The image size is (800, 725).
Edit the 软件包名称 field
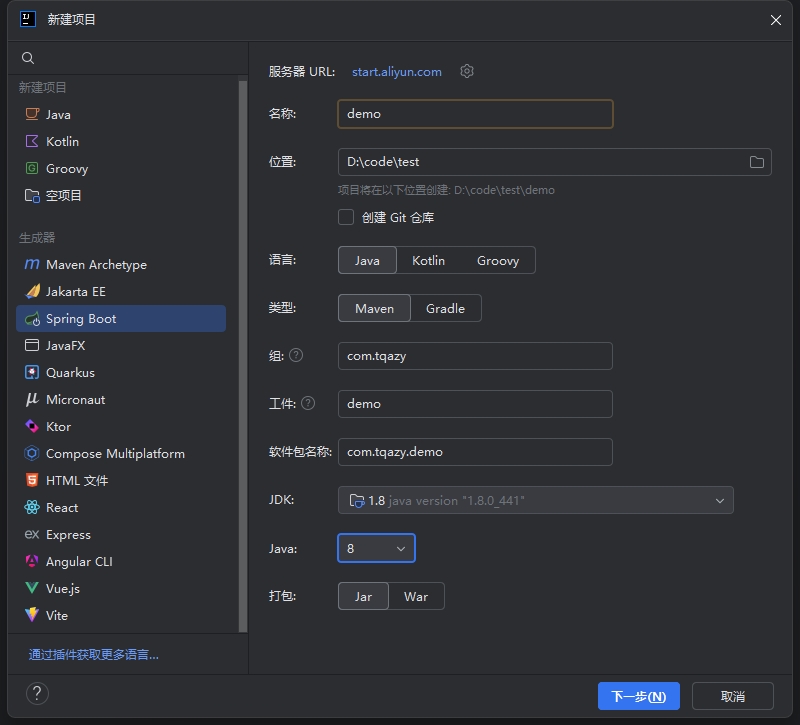point(476,452)
